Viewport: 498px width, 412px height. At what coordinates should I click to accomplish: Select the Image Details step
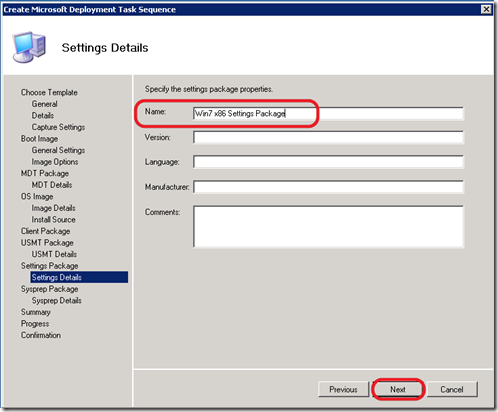53,208
